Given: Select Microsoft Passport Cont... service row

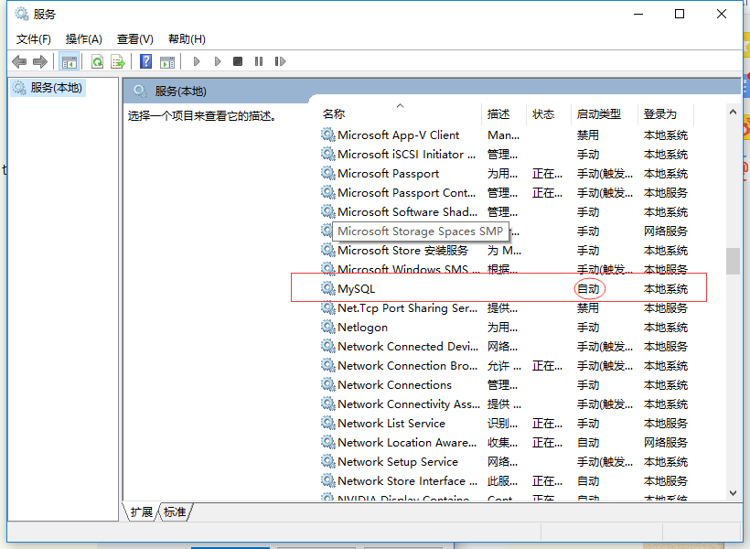Looking at the screenshot, I should (x=507, y=193).
